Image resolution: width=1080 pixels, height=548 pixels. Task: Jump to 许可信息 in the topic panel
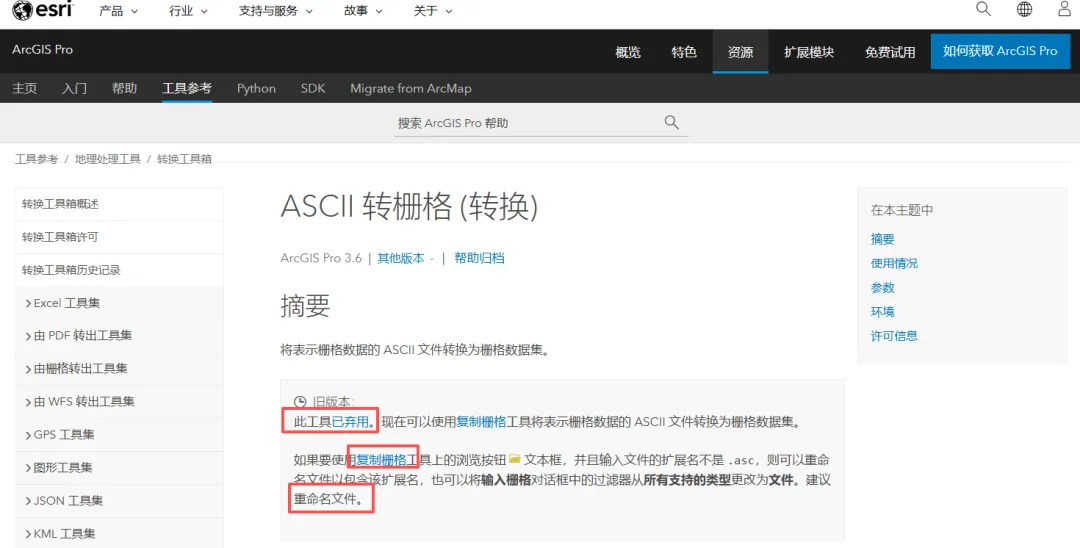click(x=894, y=336)
